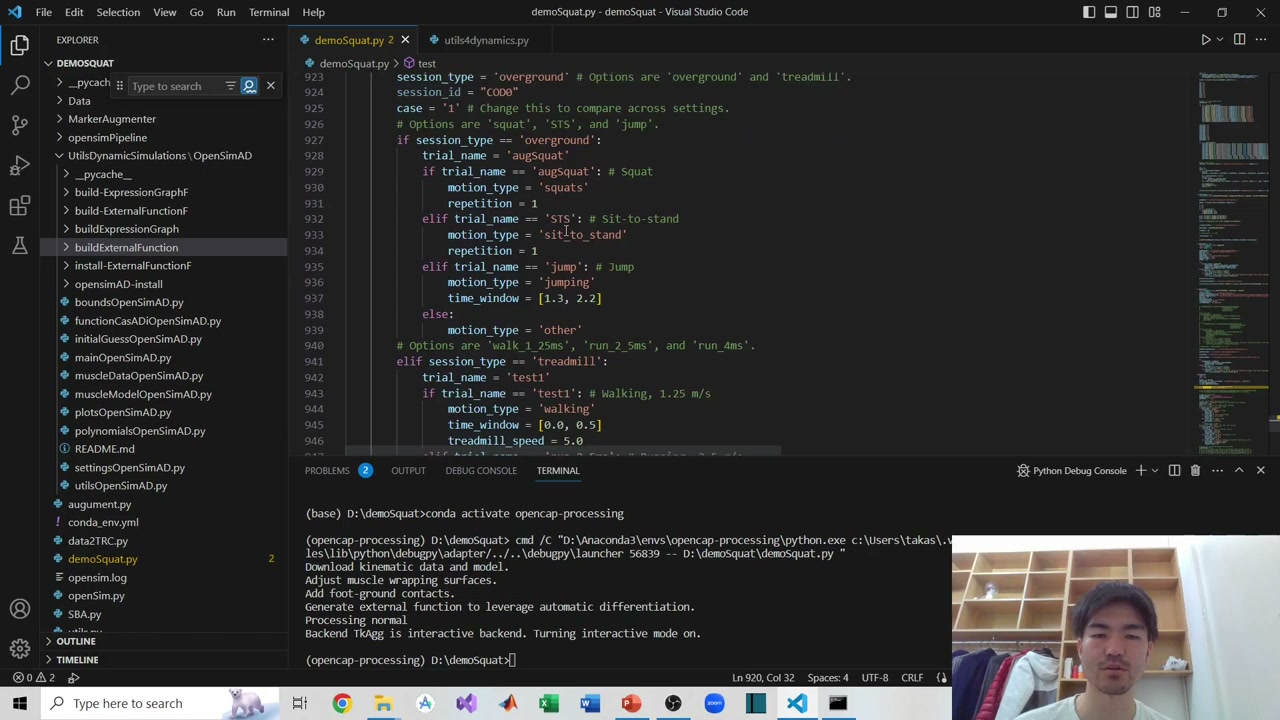1280x720 pixels.
Task: Click UTF-8 encoding in status bar
Action: point(875,678)
